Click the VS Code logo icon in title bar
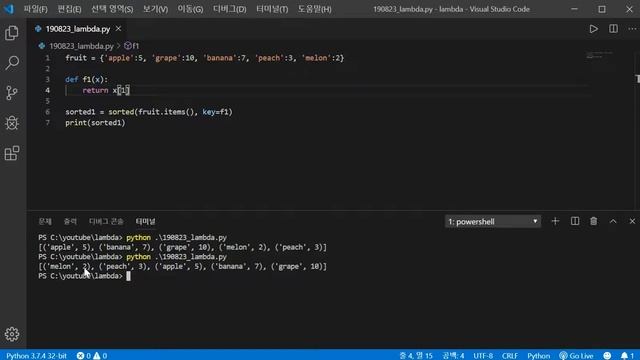 (x=9, y=9)
